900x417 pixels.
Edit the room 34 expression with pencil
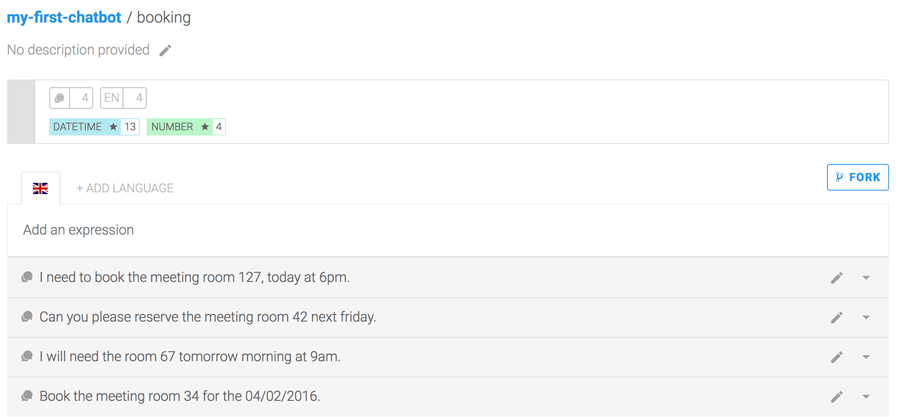(837, 396)
